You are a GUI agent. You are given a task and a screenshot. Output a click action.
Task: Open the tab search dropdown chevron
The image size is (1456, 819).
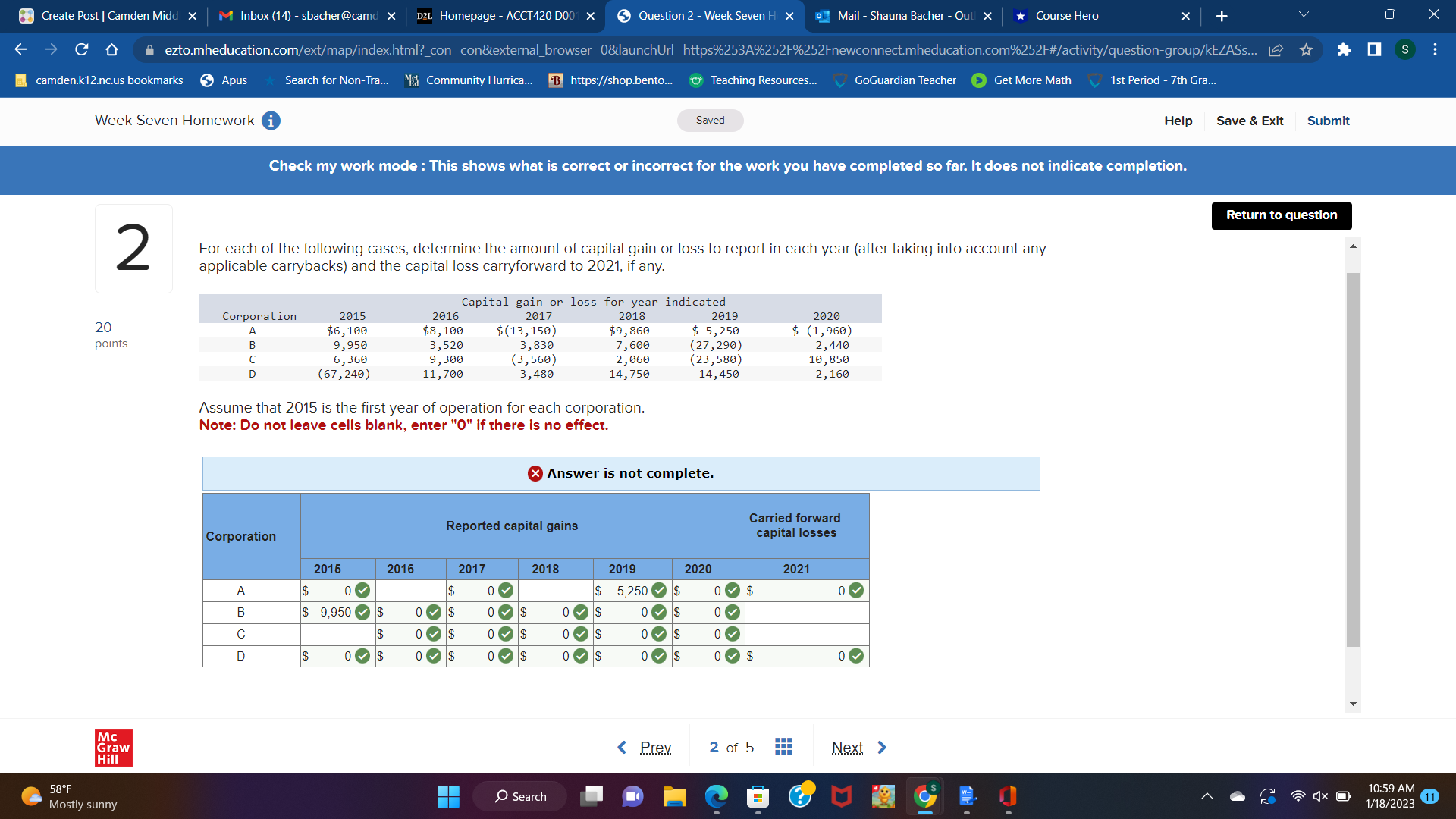pyautogui.click(x=1304, y=14)
